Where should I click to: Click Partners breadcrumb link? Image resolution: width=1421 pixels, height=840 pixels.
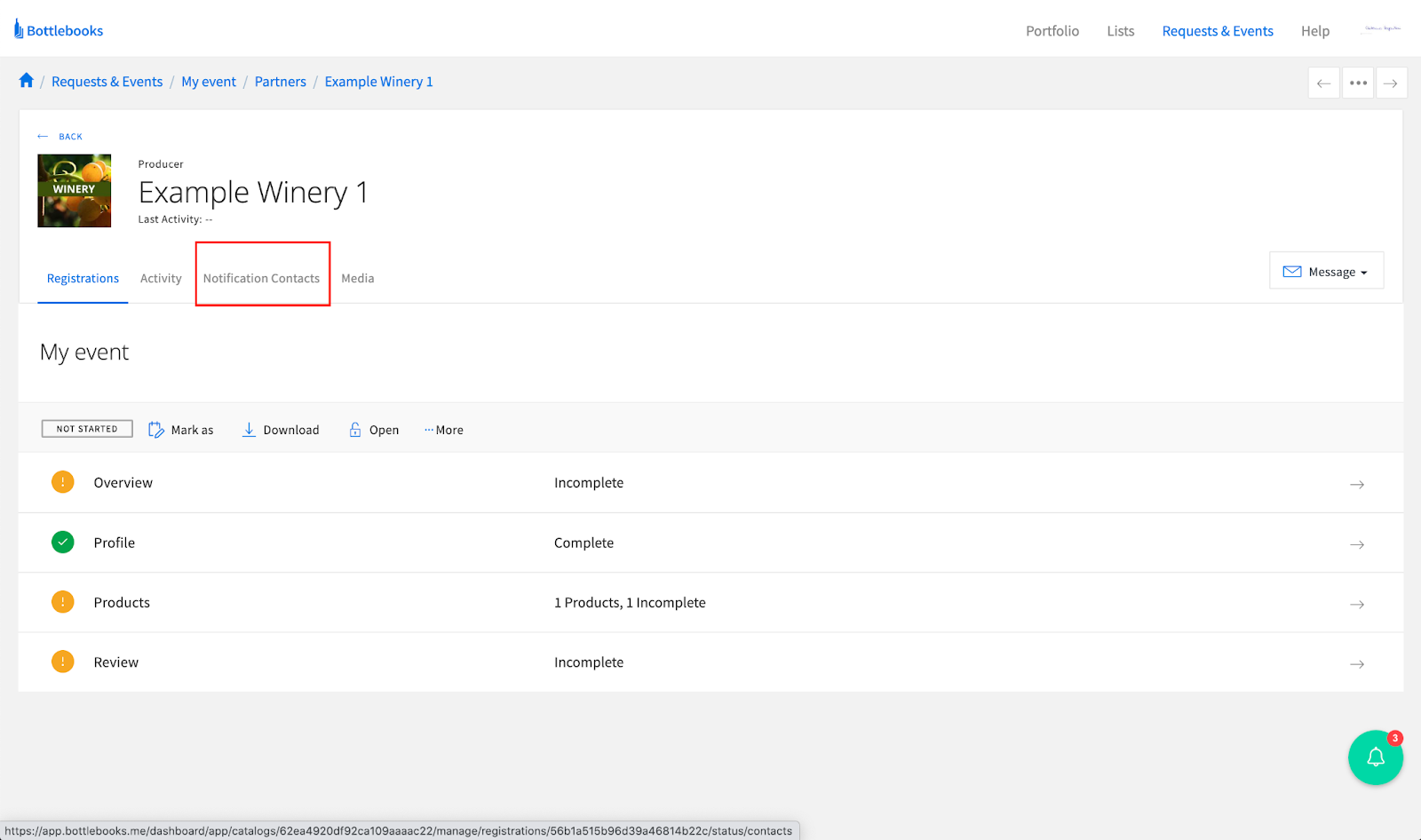[x=281, y=82]
